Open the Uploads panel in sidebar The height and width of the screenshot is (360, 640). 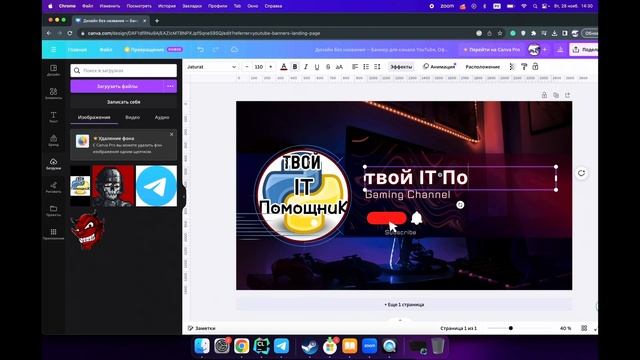coord(53,164)
